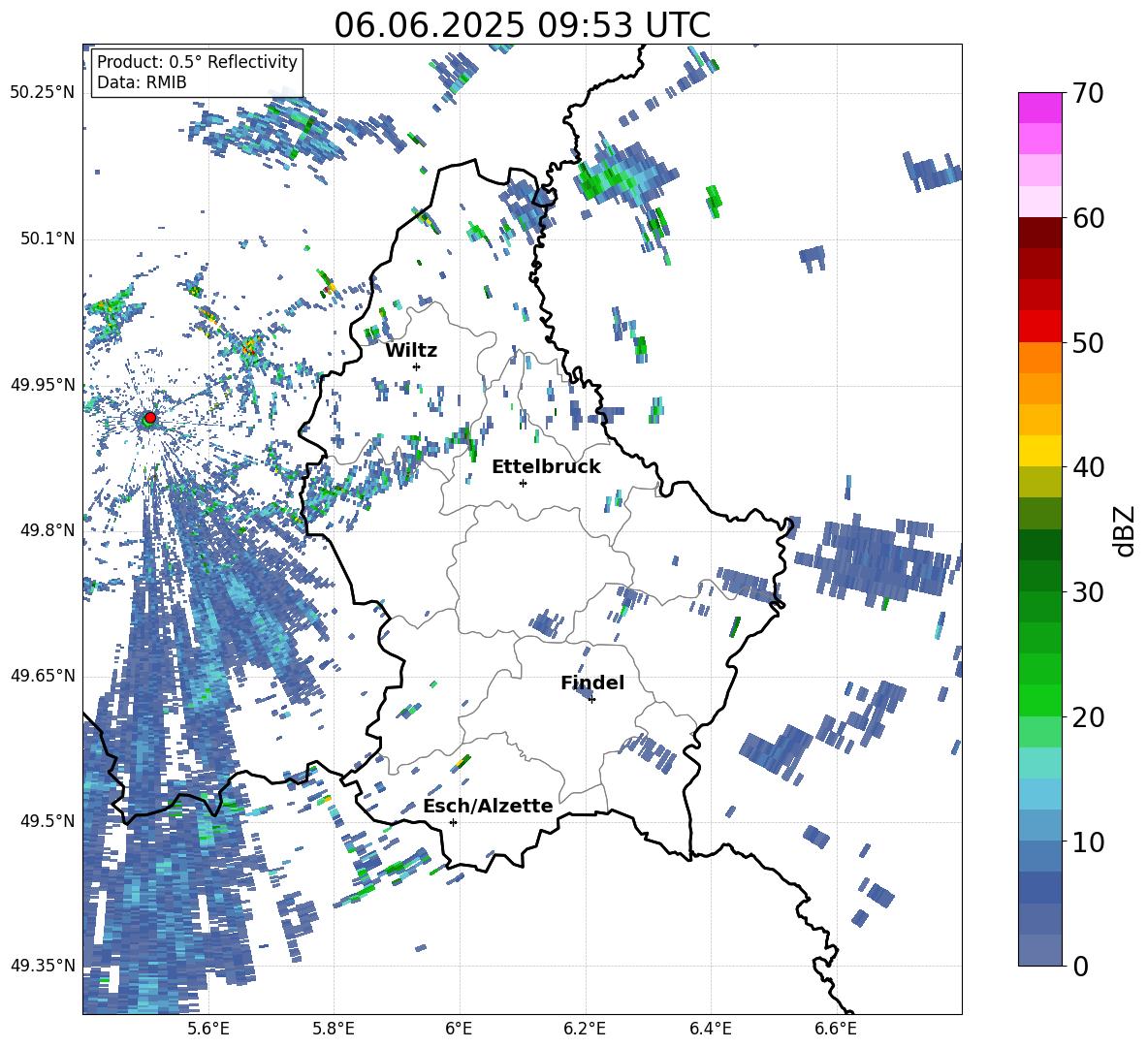Click the Wiltz station cross marker

point(417,366)
